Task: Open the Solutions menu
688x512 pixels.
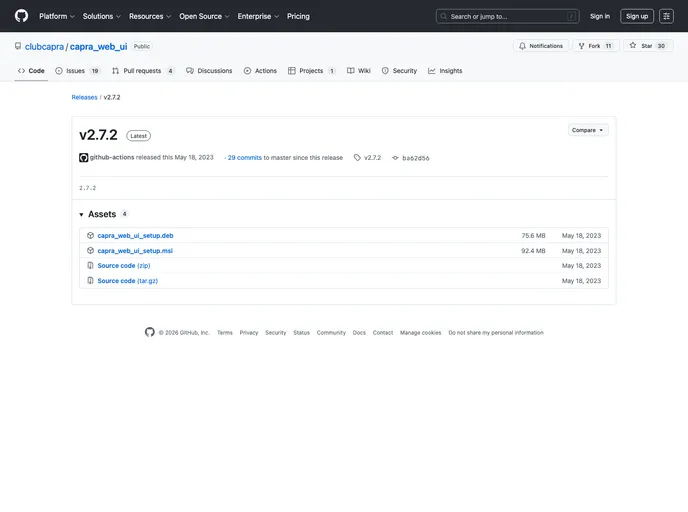Action: [x=102, y=16]
